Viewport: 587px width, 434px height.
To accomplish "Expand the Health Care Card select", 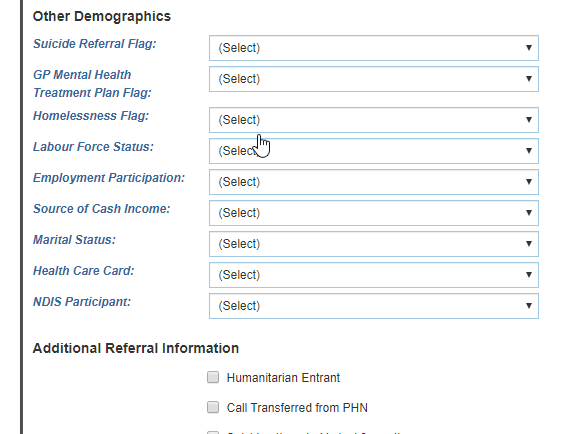I will pos(374,275).
